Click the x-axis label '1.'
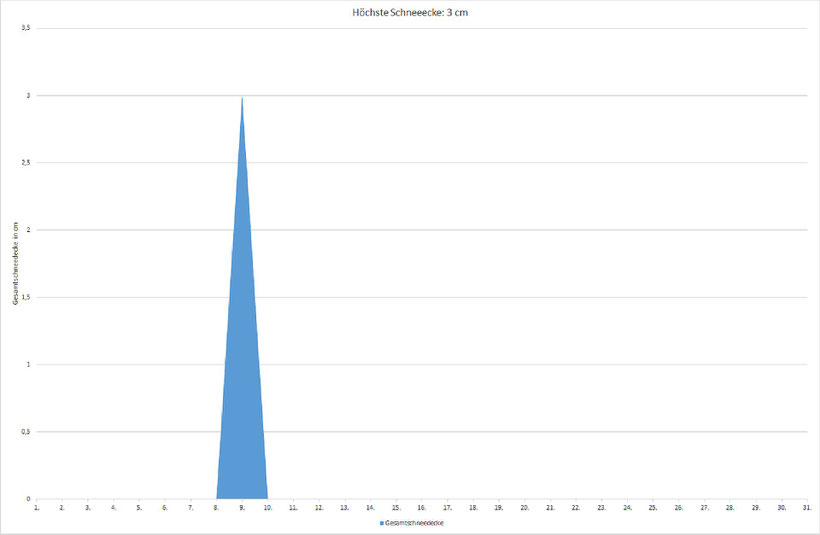Image resolution: width=820 pixels, height=535 pixels. (x=37, y=507)
